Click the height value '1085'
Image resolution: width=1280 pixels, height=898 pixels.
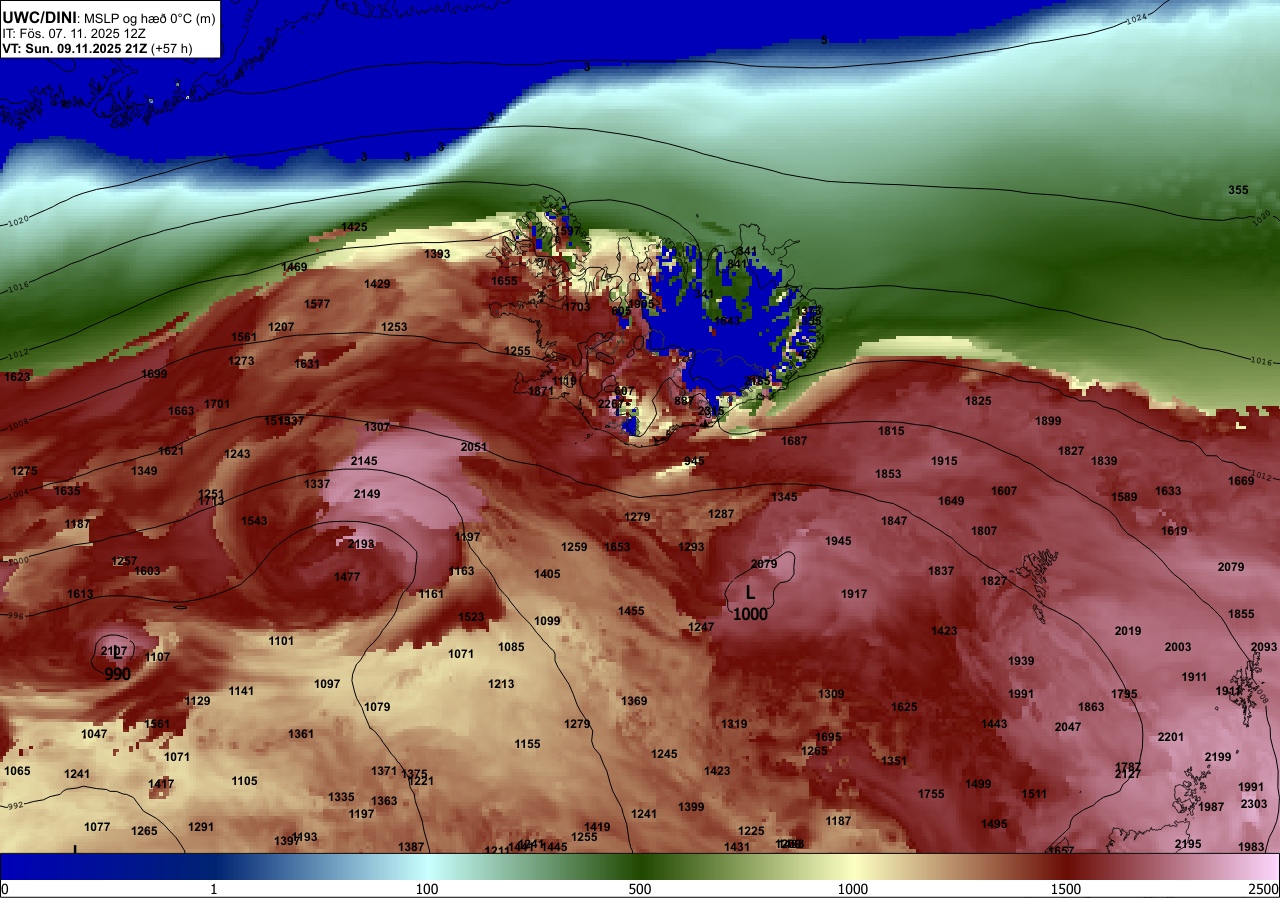511,647
